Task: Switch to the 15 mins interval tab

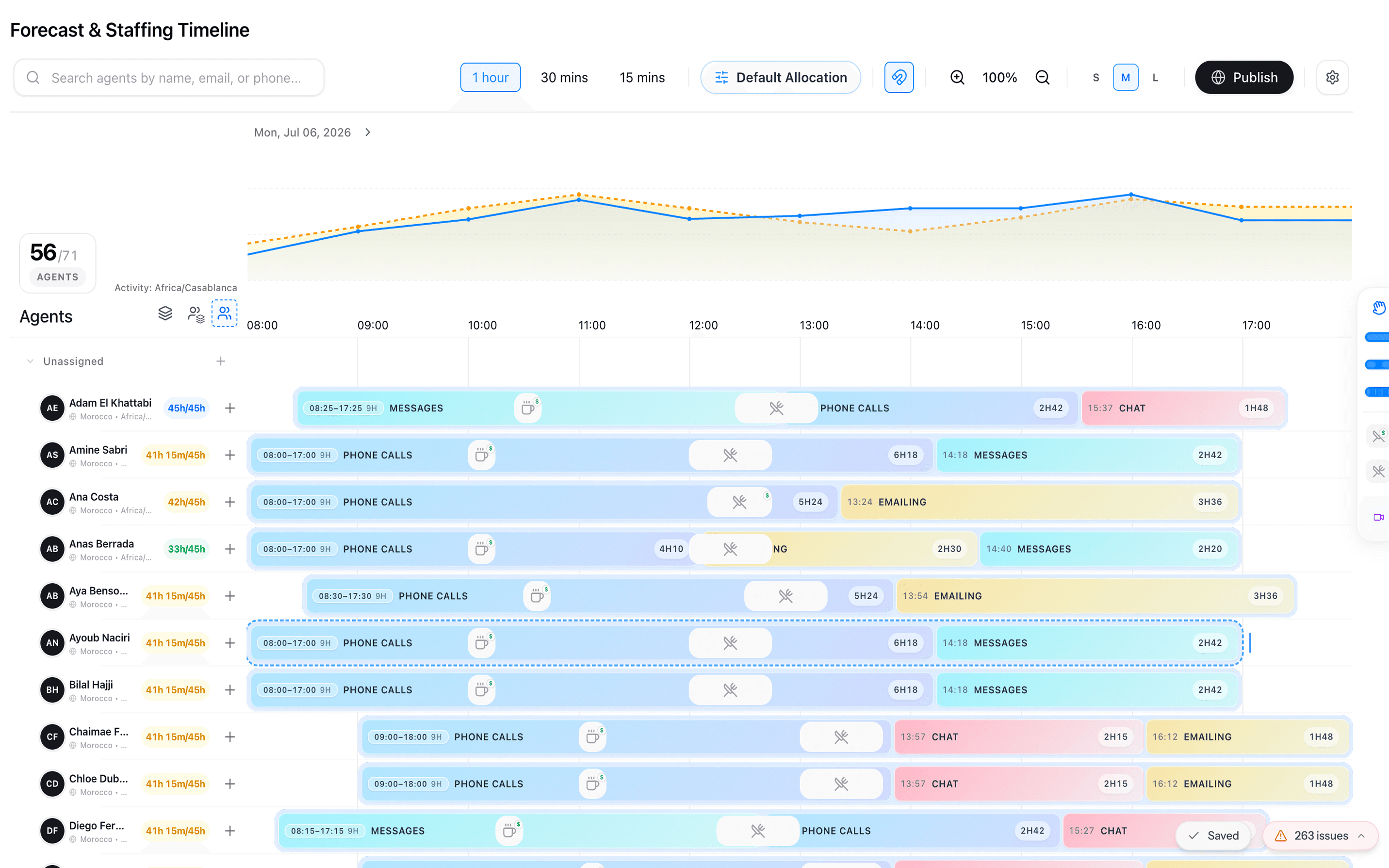Action: pyautogui.click(x=642, y=78)
